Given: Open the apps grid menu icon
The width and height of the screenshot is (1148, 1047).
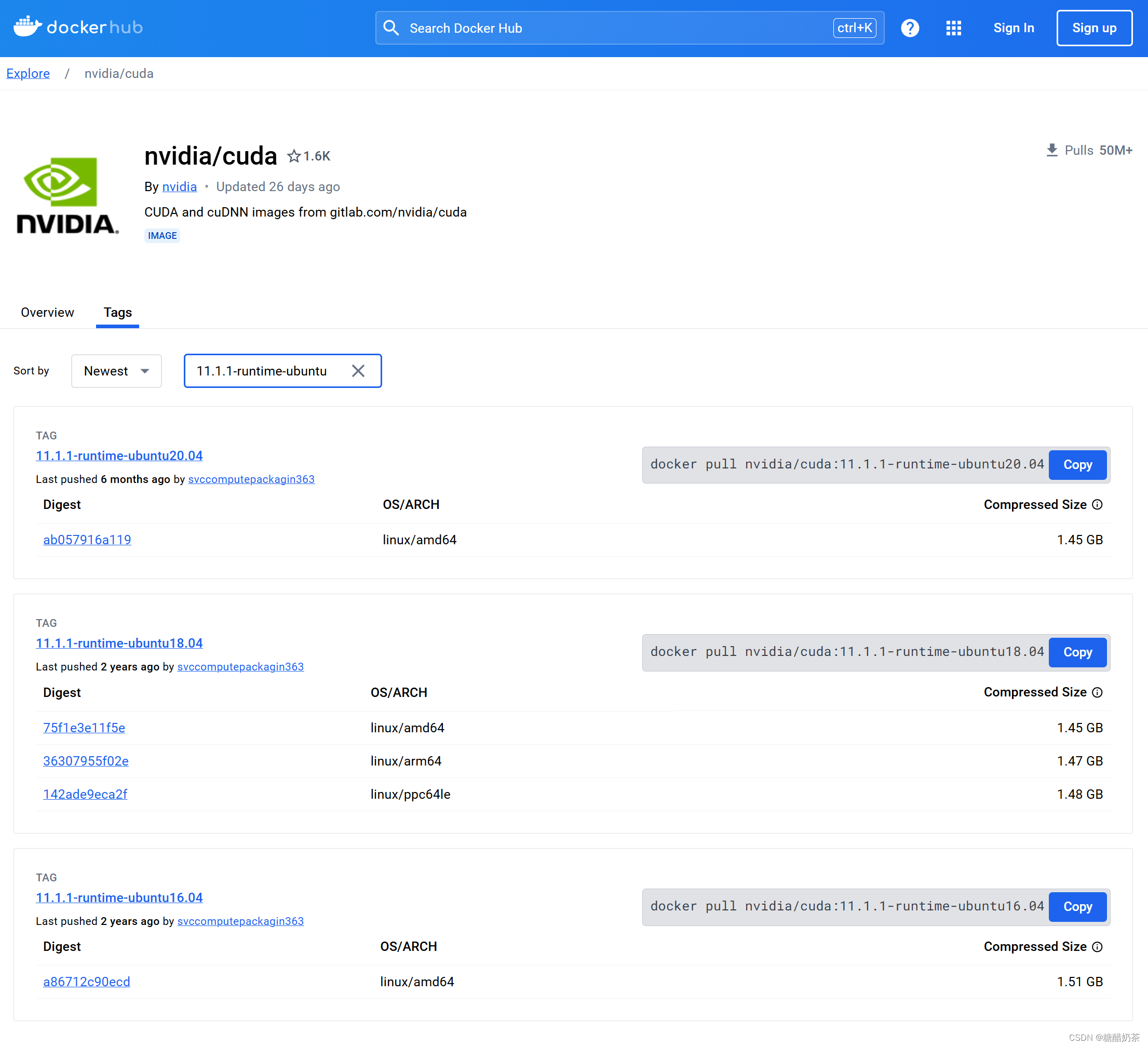Looking at the screenshot, I should point(953,28).
